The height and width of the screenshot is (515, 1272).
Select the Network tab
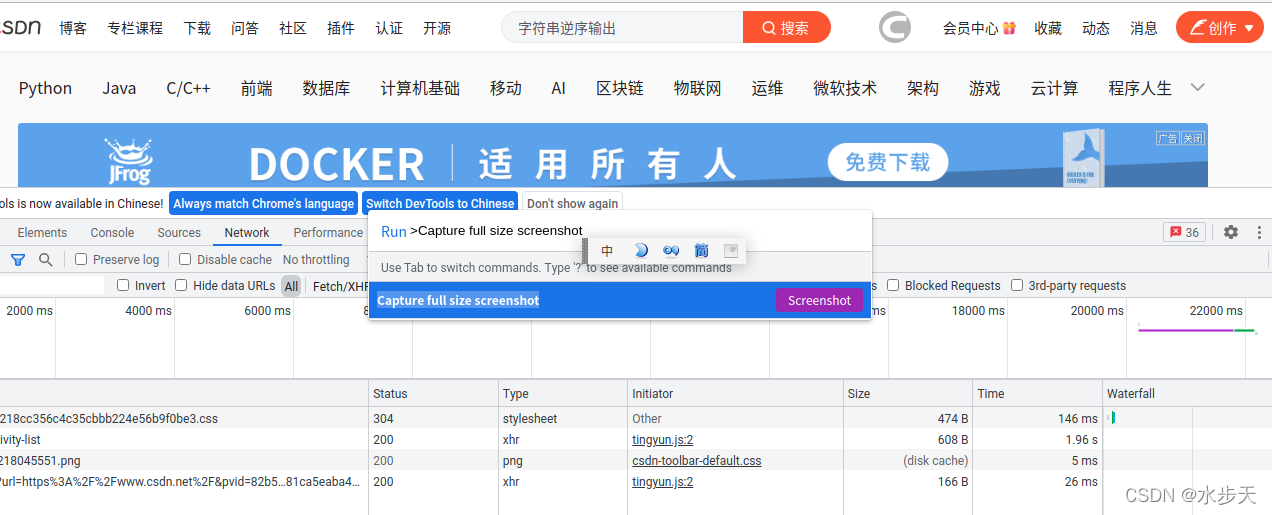pos(247,232)
